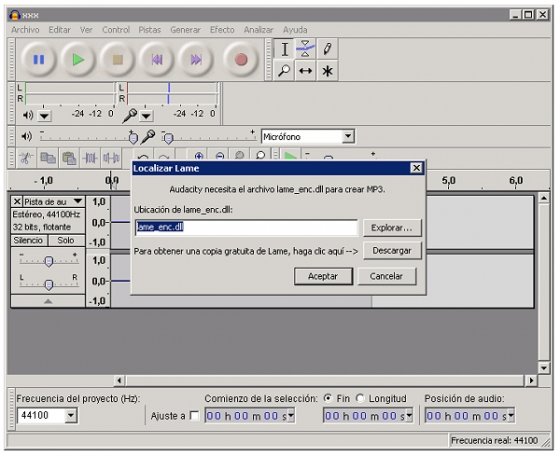The image size is (560, 456).
Task: Skip to end with the fast-forward button
Action: point(196,60)
